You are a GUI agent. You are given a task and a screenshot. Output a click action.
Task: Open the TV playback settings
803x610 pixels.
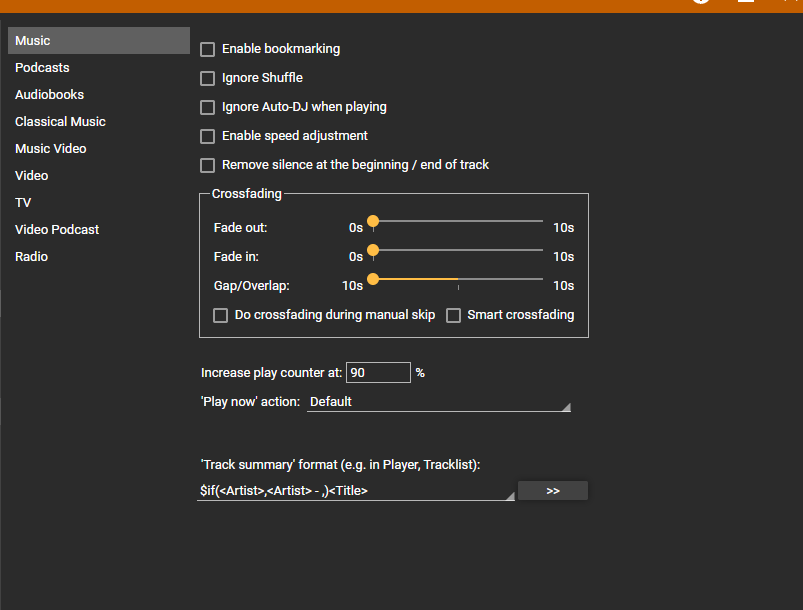pos(99,203)
